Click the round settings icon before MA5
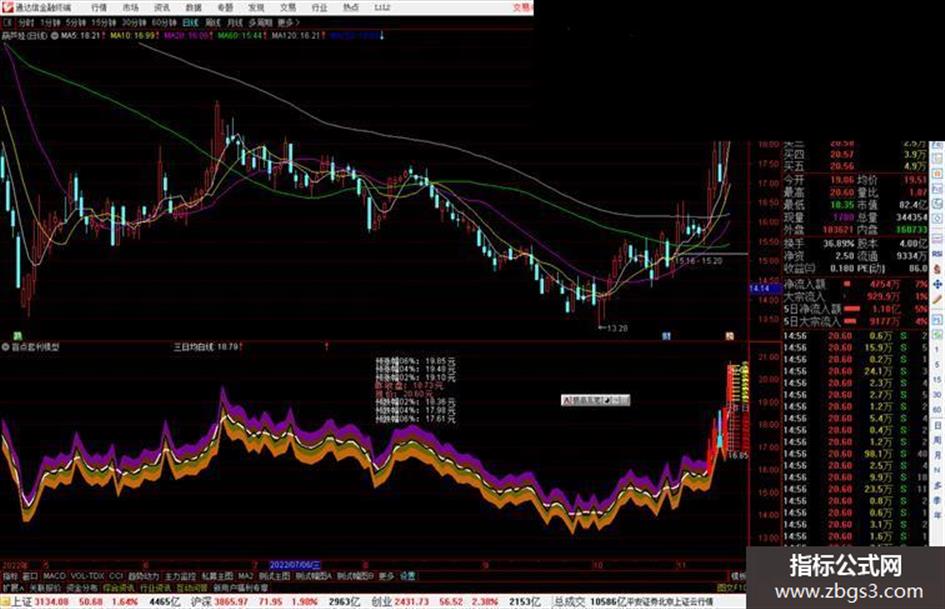 (55, 36)
